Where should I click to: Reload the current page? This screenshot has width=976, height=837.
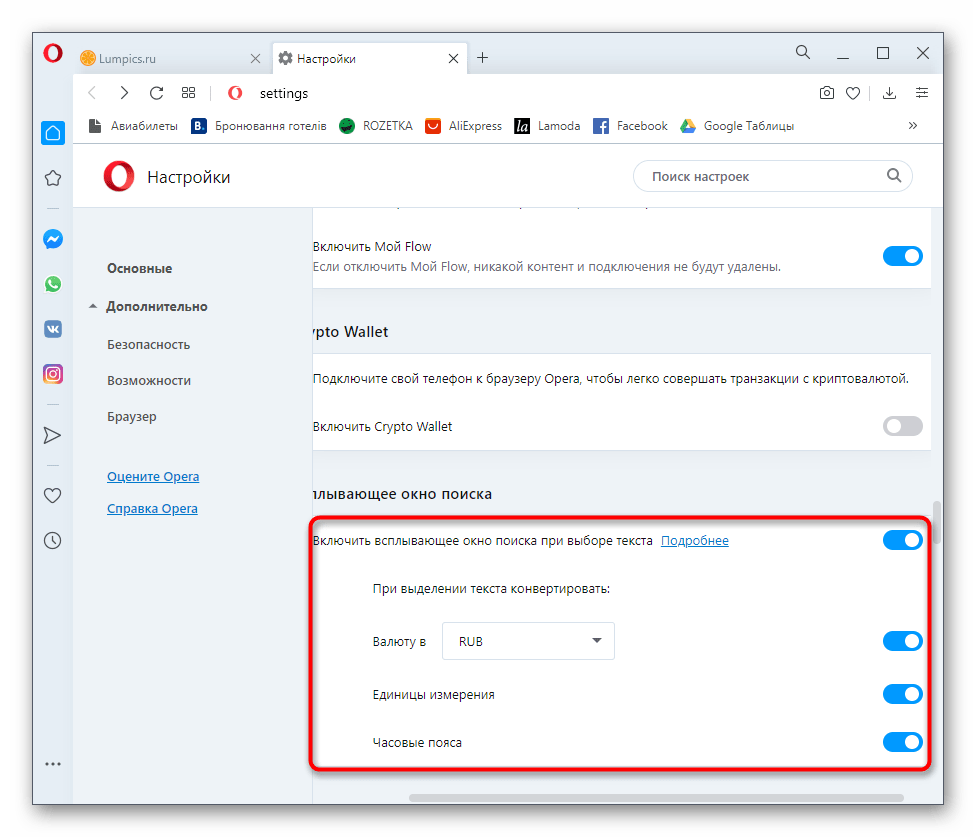click(156, 93)
